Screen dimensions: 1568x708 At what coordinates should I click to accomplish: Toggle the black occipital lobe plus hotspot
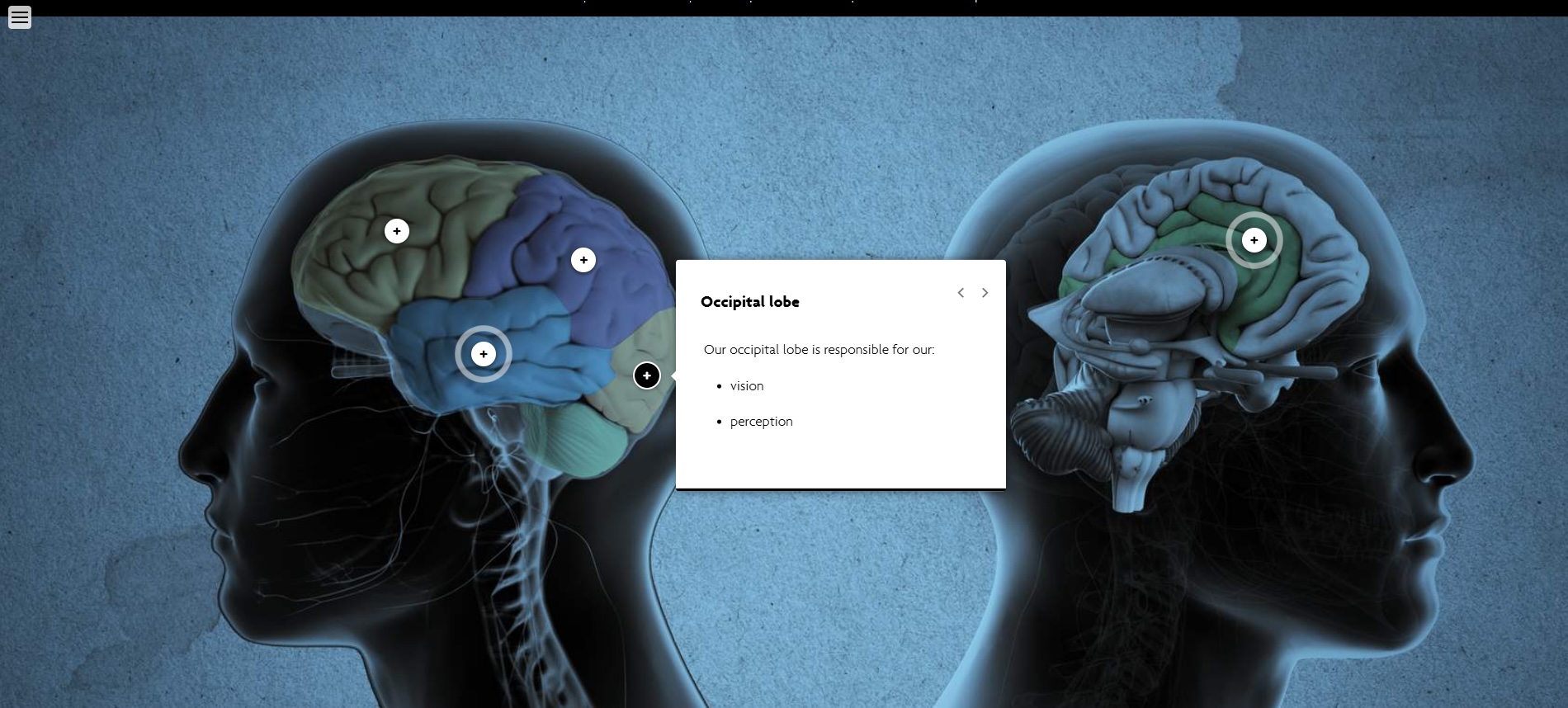[647, 375]
